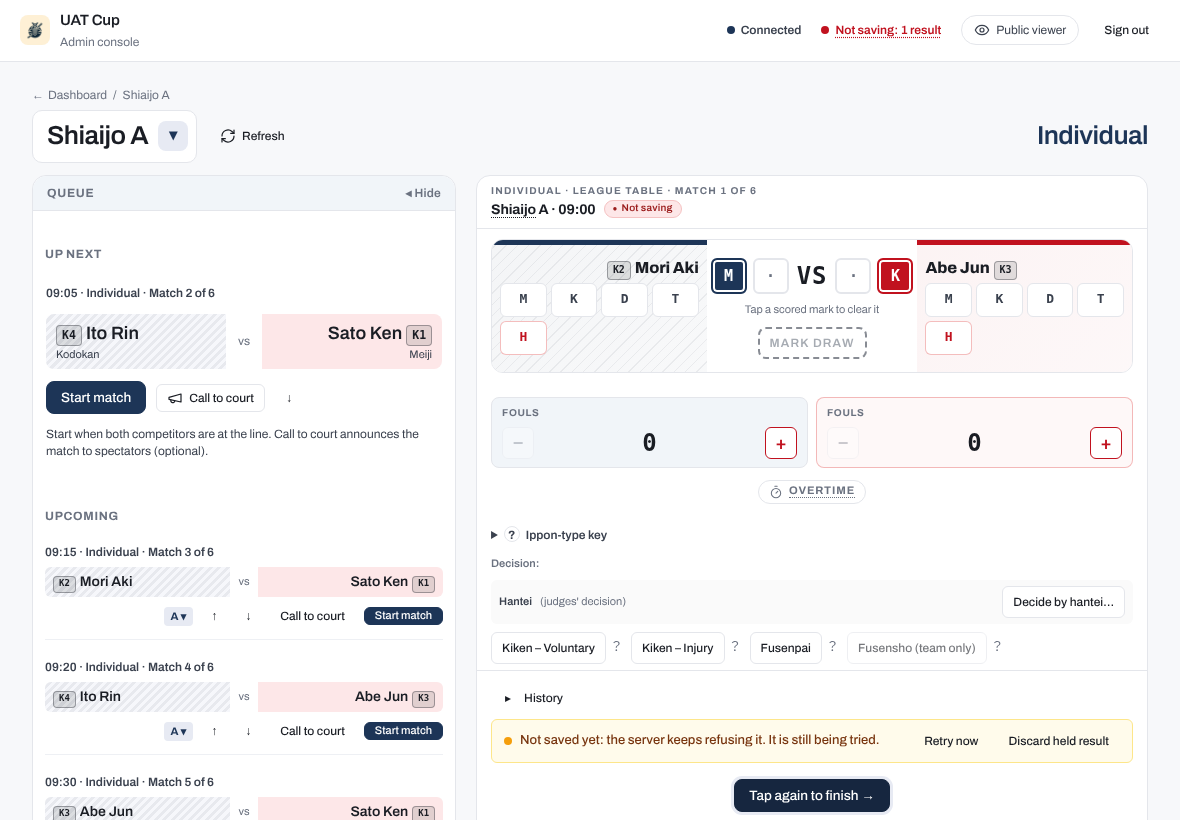Call Match 2 to court
The height and width of the screenshot is (820, 1180).
tap(211, 398)
